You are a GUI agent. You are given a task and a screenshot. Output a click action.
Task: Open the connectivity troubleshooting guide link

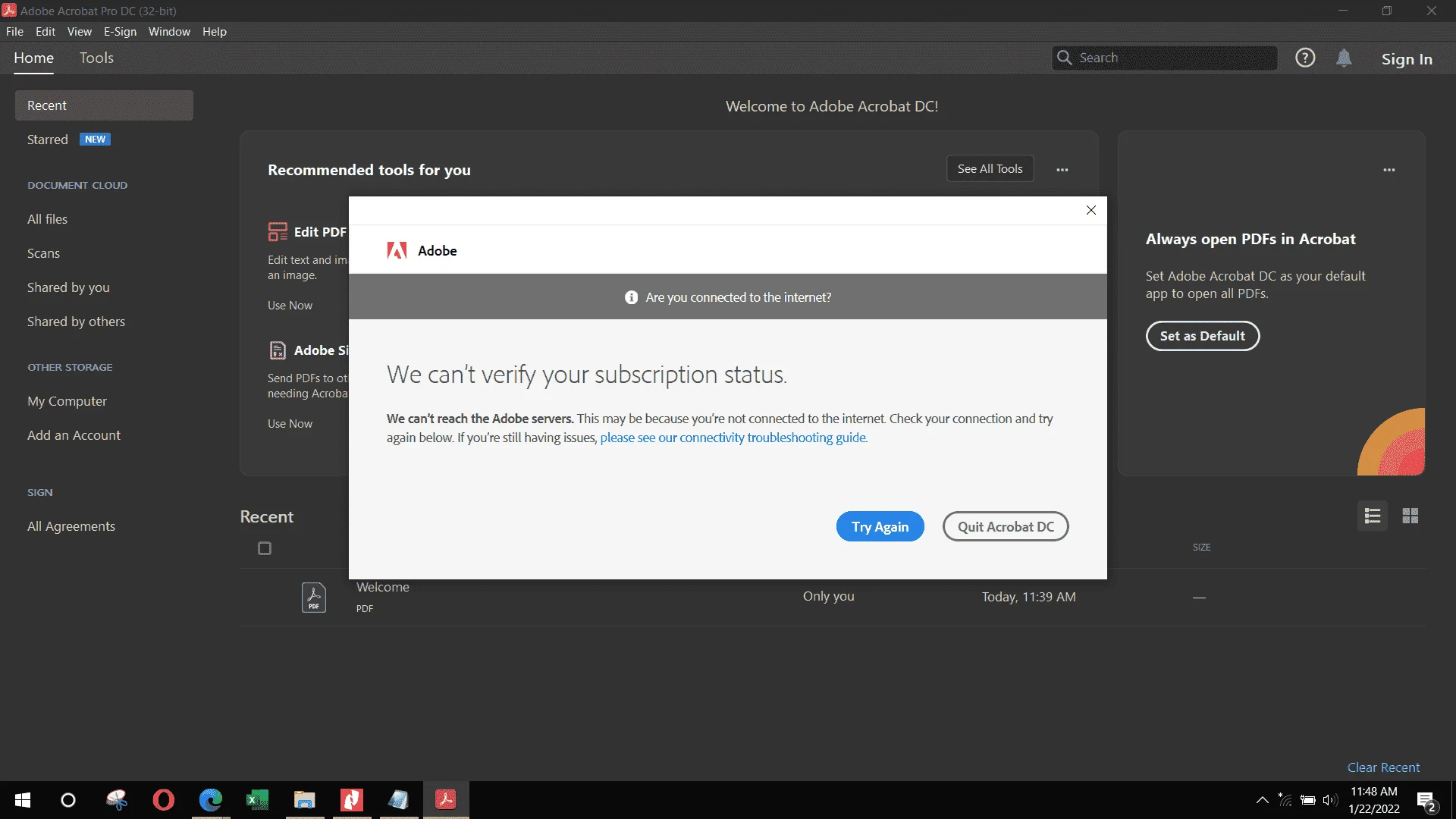click(x=733, y=438)
